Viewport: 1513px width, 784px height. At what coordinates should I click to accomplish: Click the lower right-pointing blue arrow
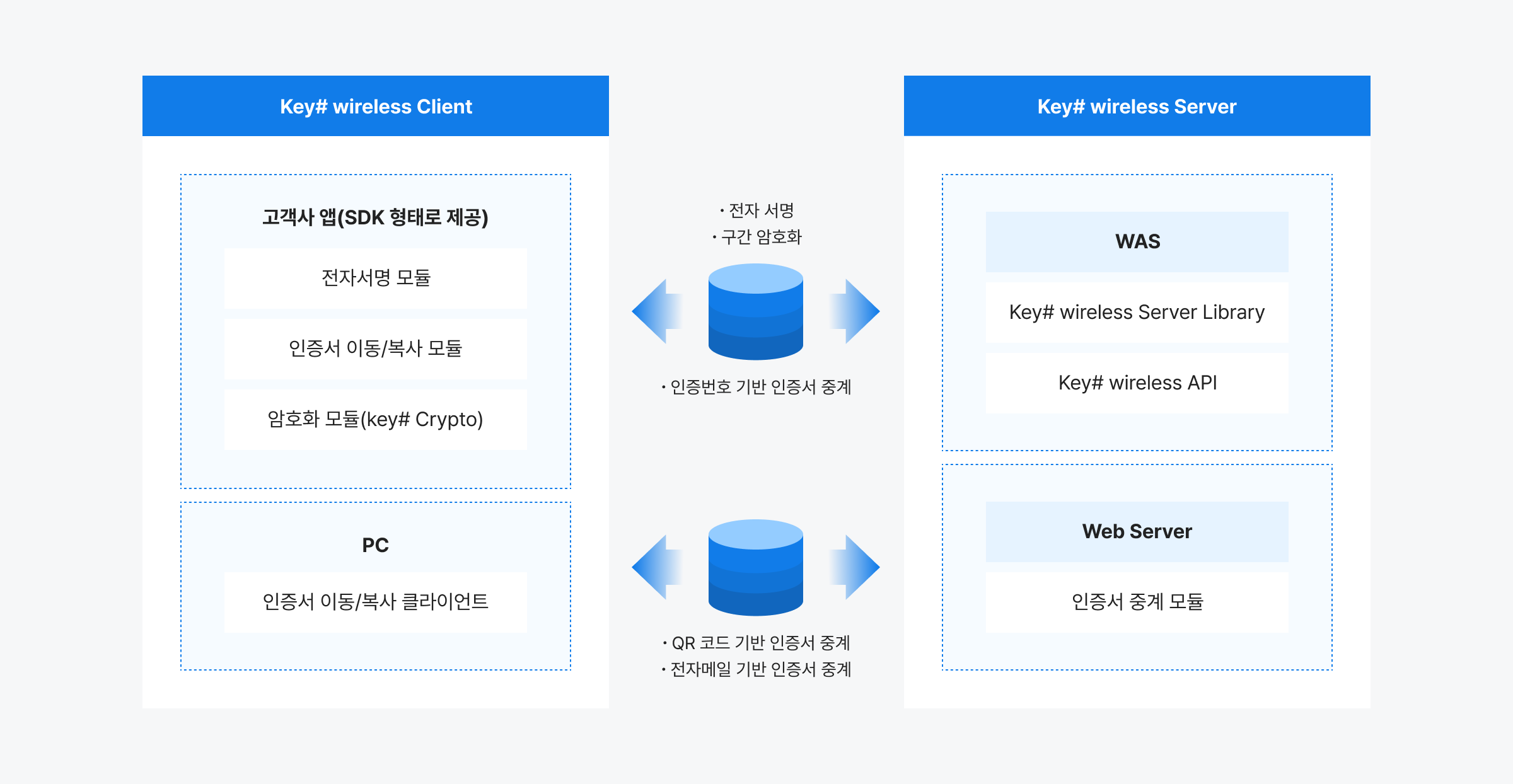tap(856, 567)
